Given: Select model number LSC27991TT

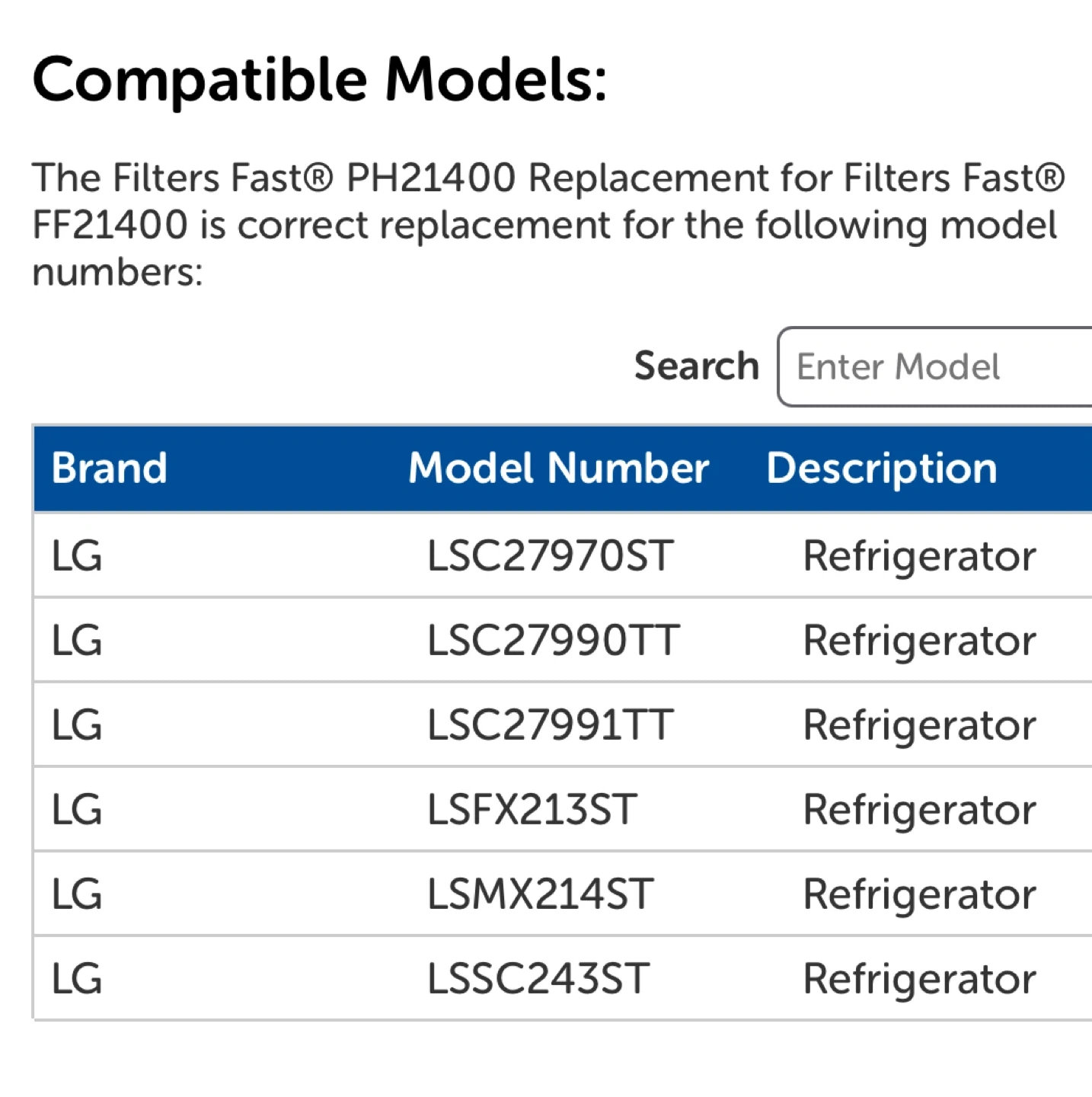Looking at the screenshot, I should click(550, 724).
